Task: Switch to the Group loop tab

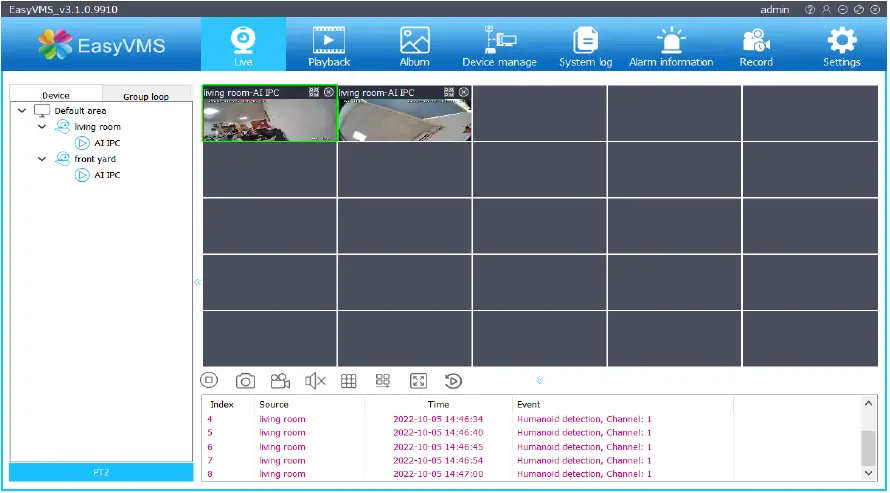Action: coord(146,96)
